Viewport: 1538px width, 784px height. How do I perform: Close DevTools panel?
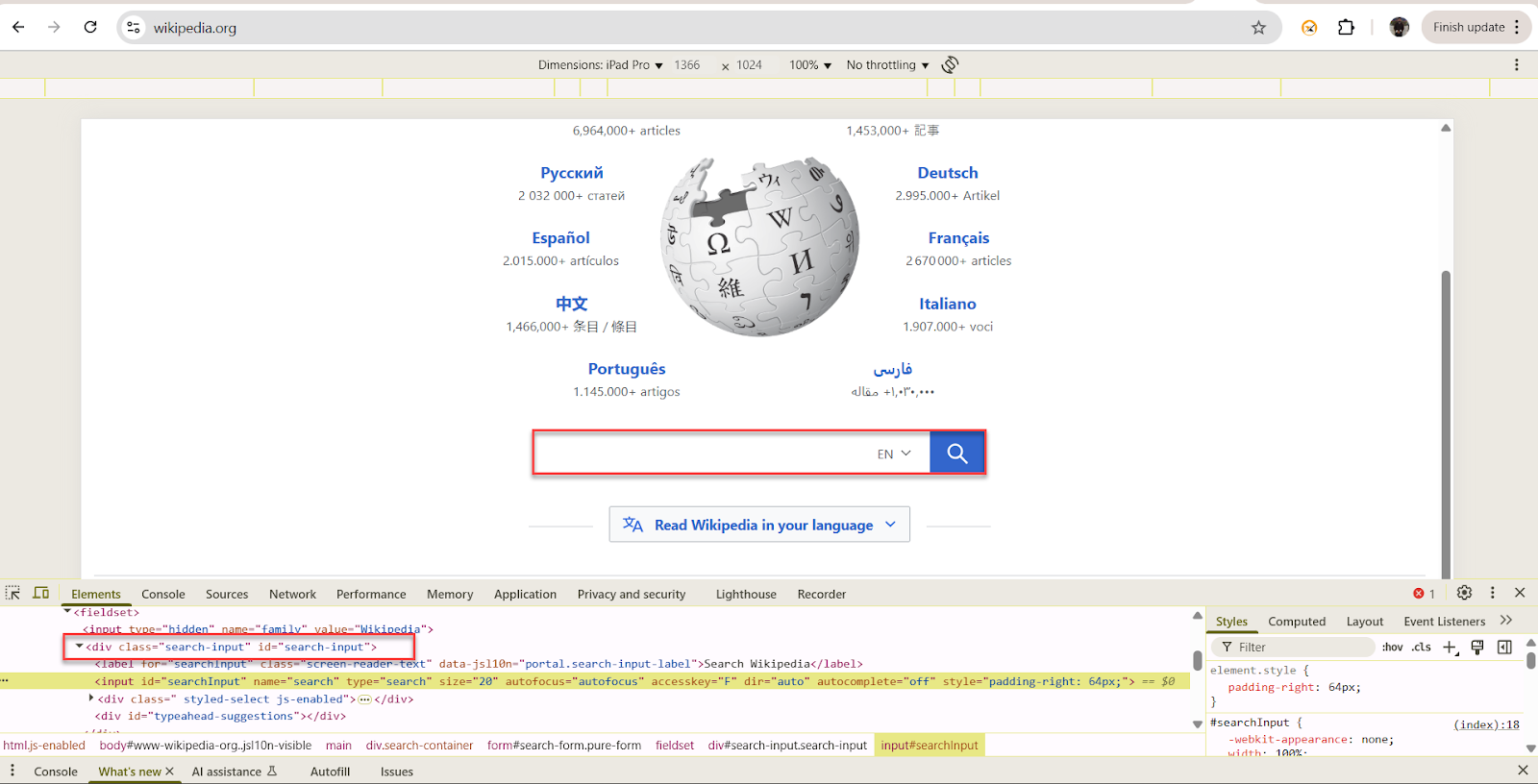click(1520, 593)
